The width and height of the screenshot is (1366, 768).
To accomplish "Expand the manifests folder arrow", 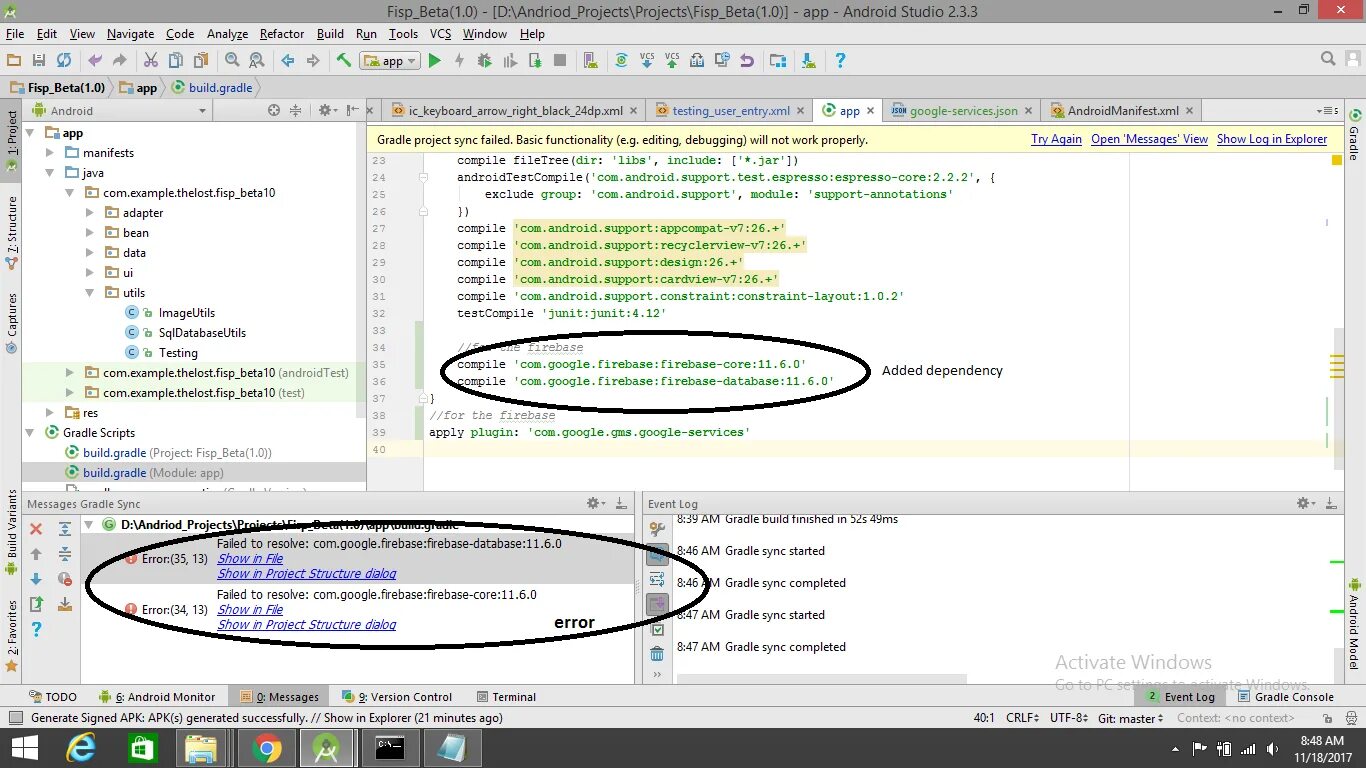I will 50,153.
